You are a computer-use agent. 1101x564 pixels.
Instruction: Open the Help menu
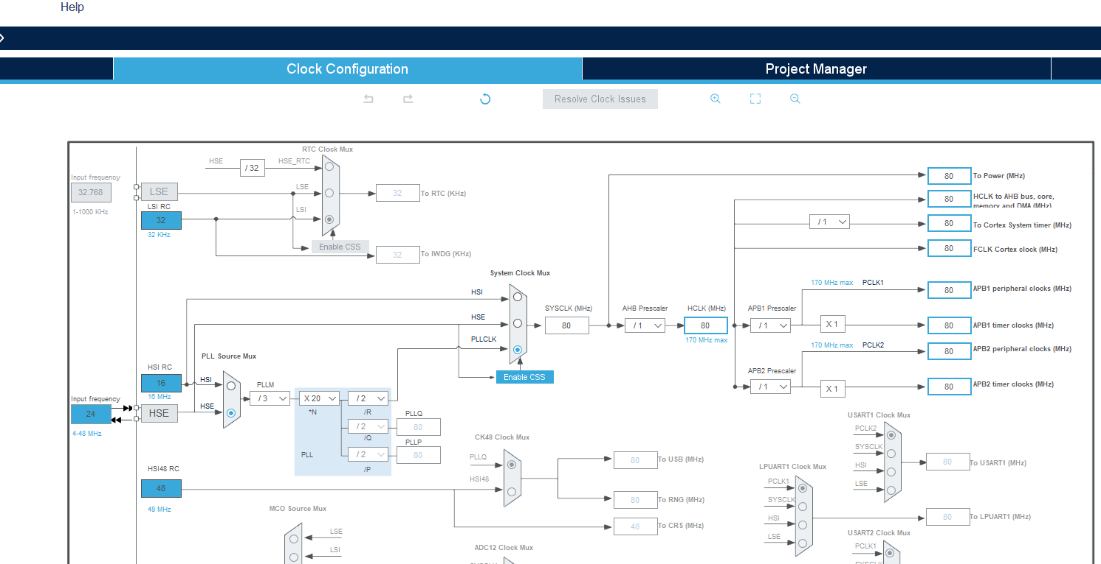(x=72, y=7)
